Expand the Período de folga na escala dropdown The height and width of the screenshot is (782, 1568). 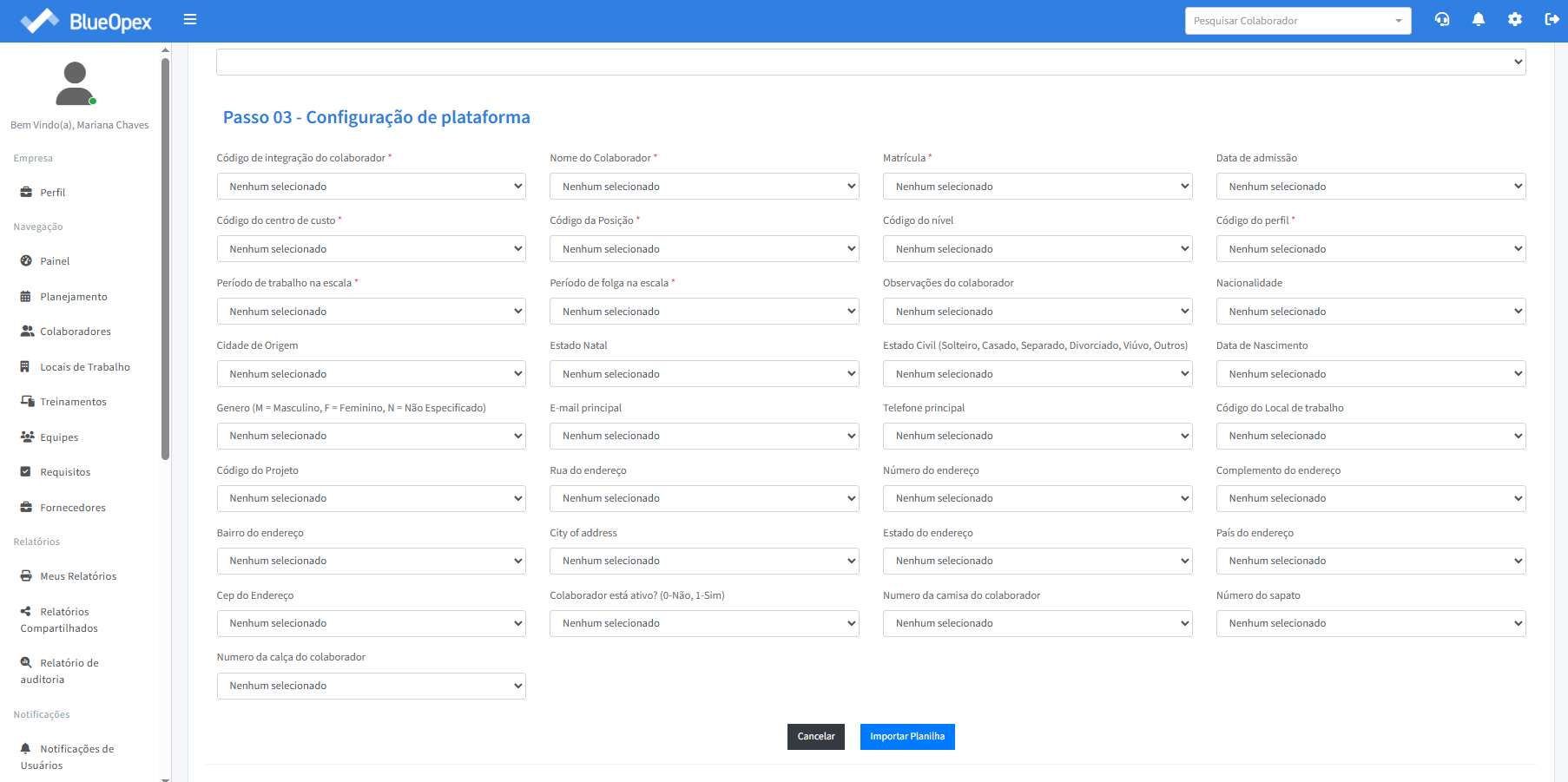(x=704, y=312)
